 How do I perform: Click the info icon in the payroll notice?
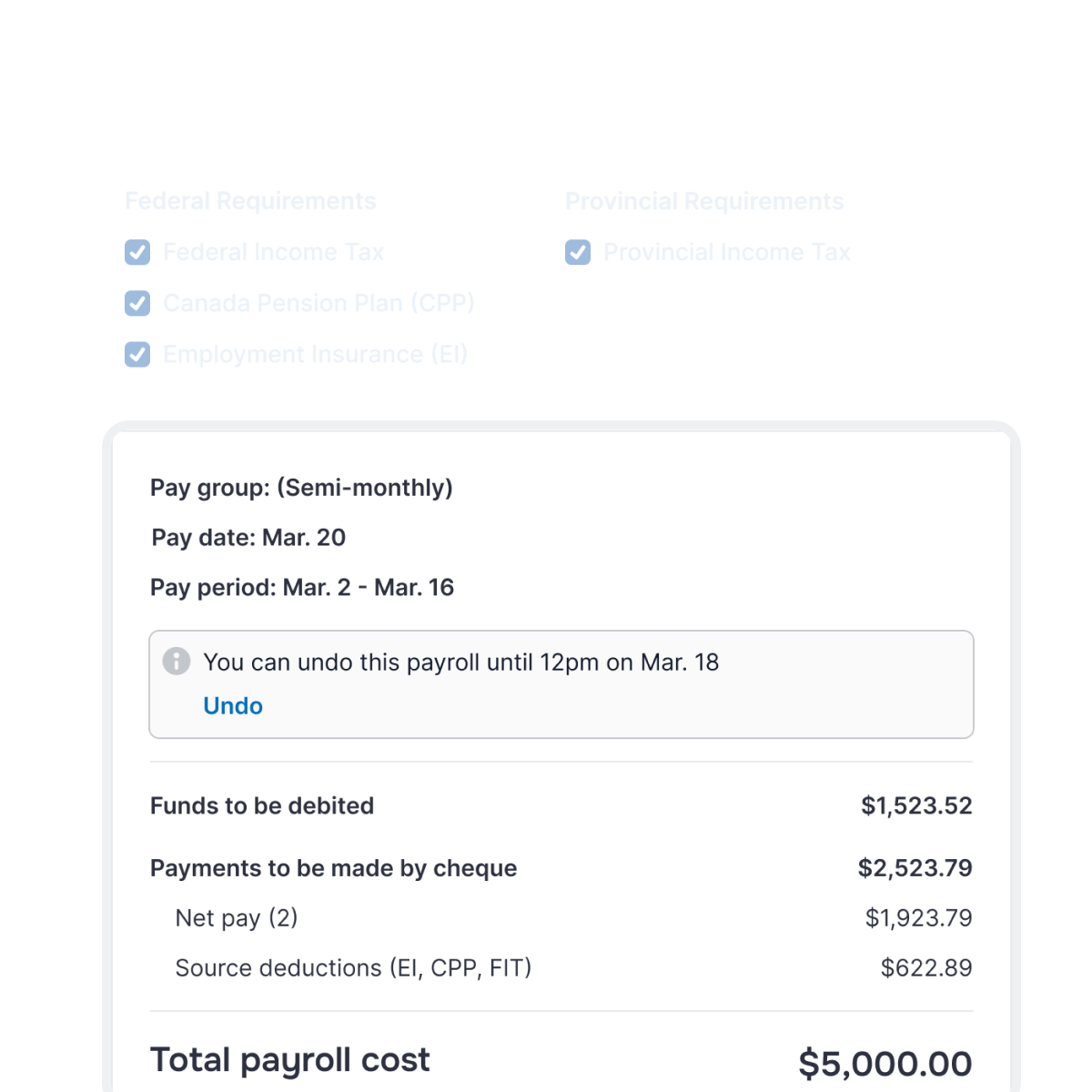coord(177,662)
